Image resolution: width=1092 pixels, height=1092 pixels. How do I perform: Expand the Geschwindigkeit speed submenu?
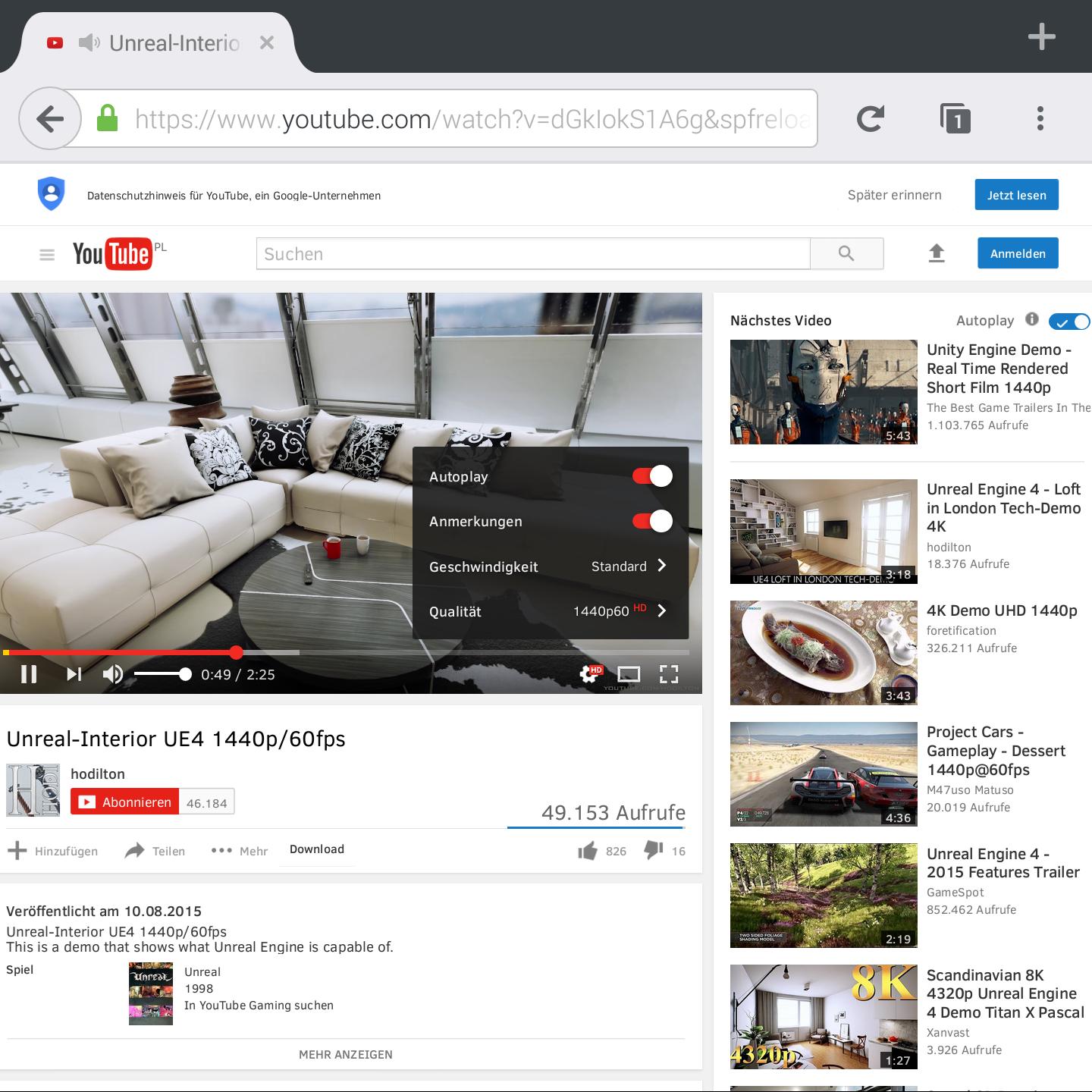point(551,566)
